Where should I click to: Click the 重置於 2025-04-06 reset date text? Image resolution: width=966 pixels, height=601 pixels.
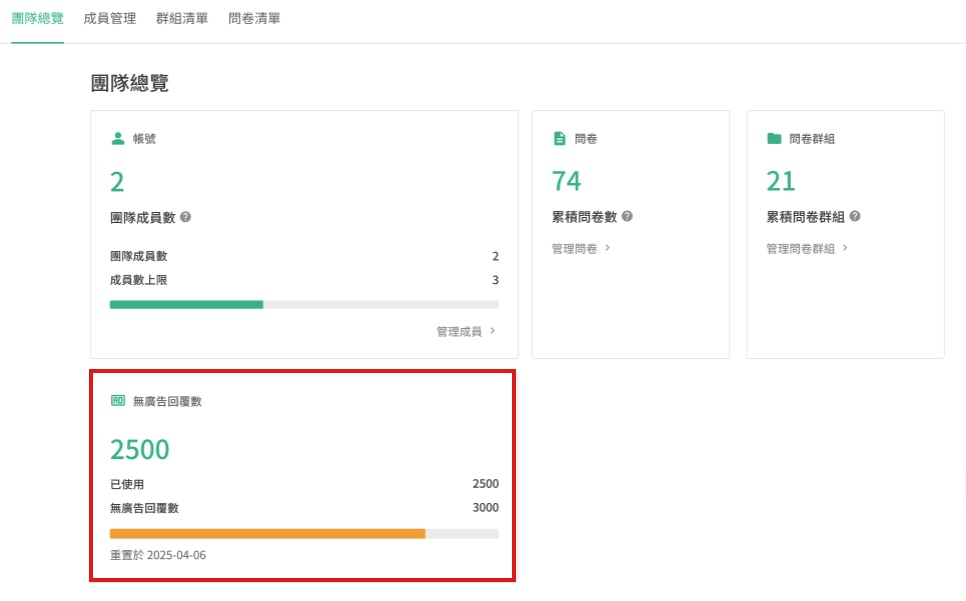(158, 555)
